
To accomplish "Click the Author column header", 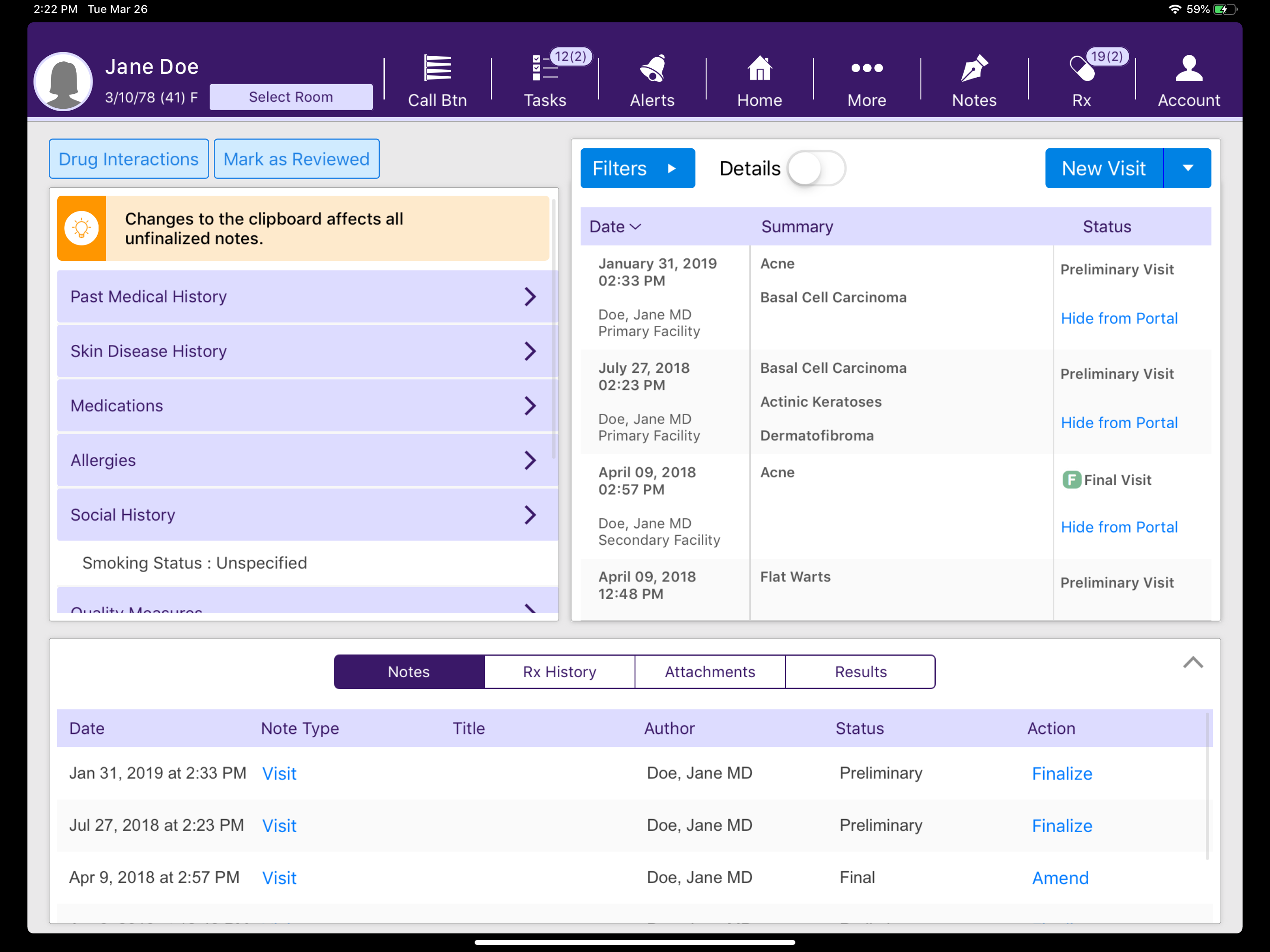I will [669, 728].
